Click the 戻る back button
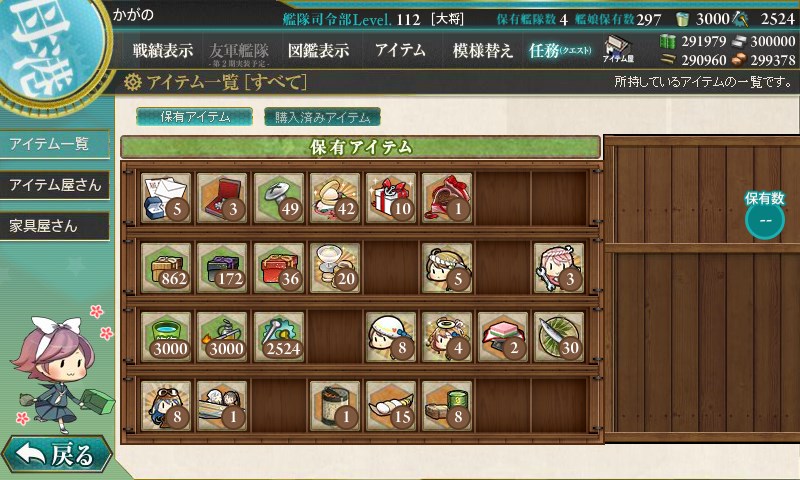Viewport: 800px width, 480px height. click(x=56, y=454)
